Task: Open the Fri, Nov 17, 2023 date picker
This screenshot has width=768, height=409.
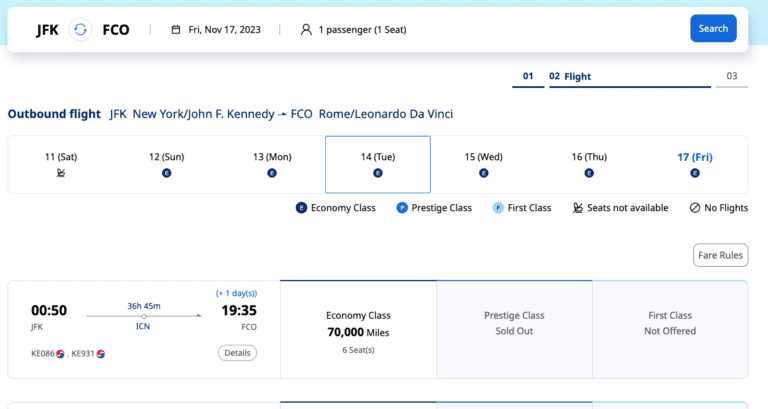Action: (x=224, y=29)
